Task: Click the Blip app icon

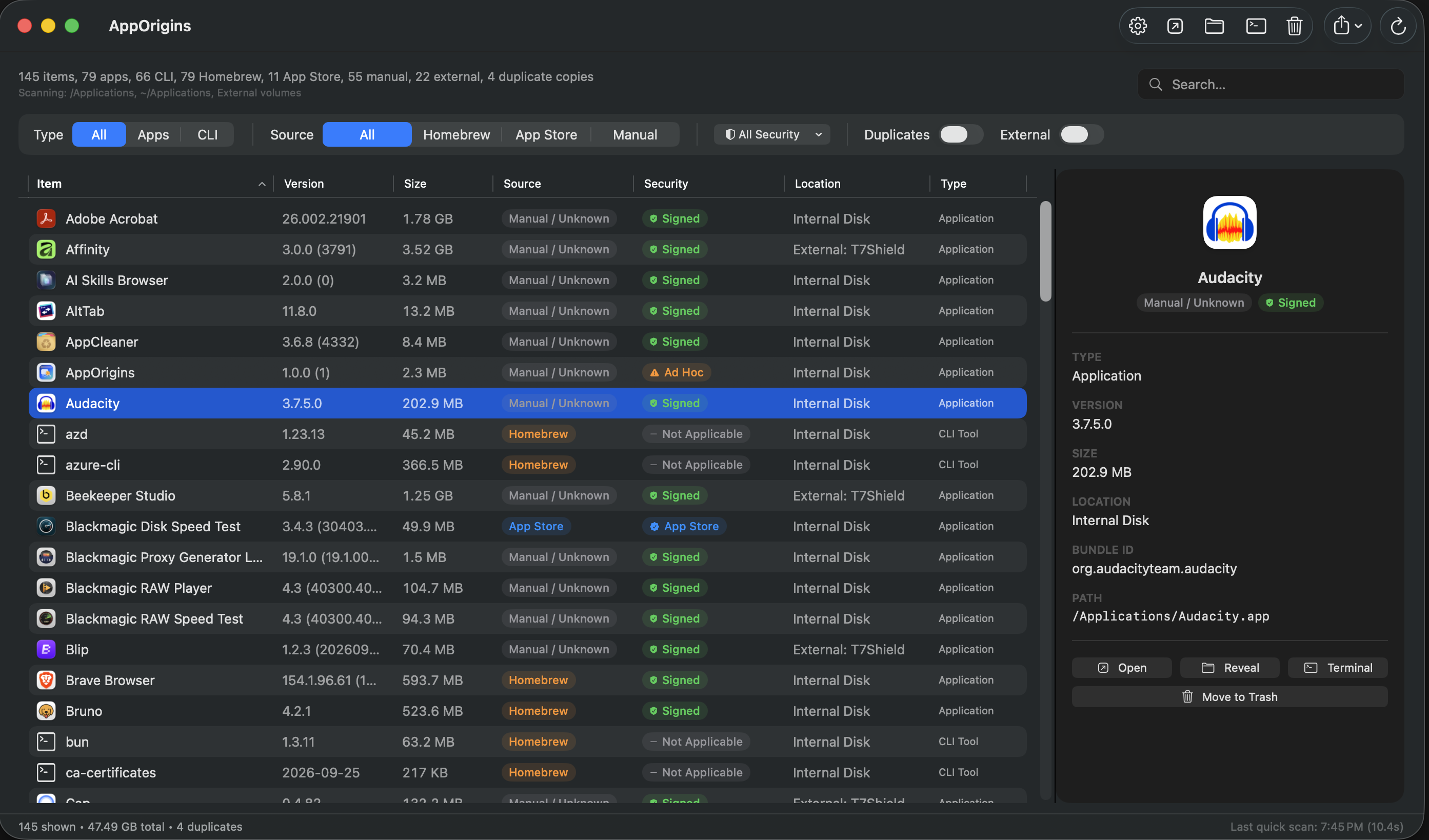Action: 46,650
